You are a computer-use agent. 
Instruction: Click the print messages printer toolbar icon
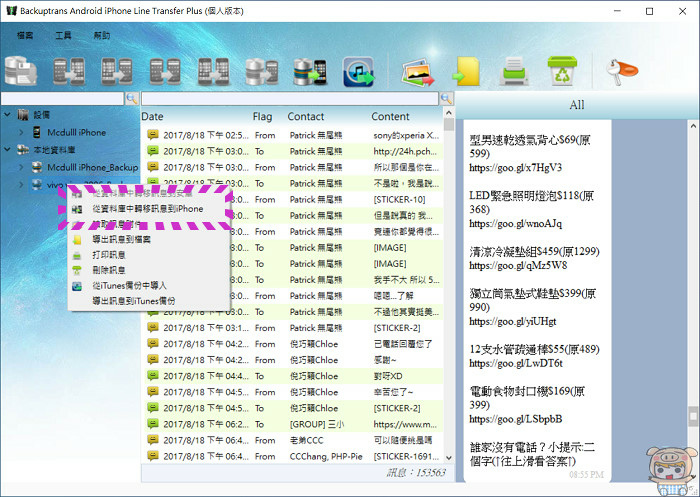click(514, 71)
